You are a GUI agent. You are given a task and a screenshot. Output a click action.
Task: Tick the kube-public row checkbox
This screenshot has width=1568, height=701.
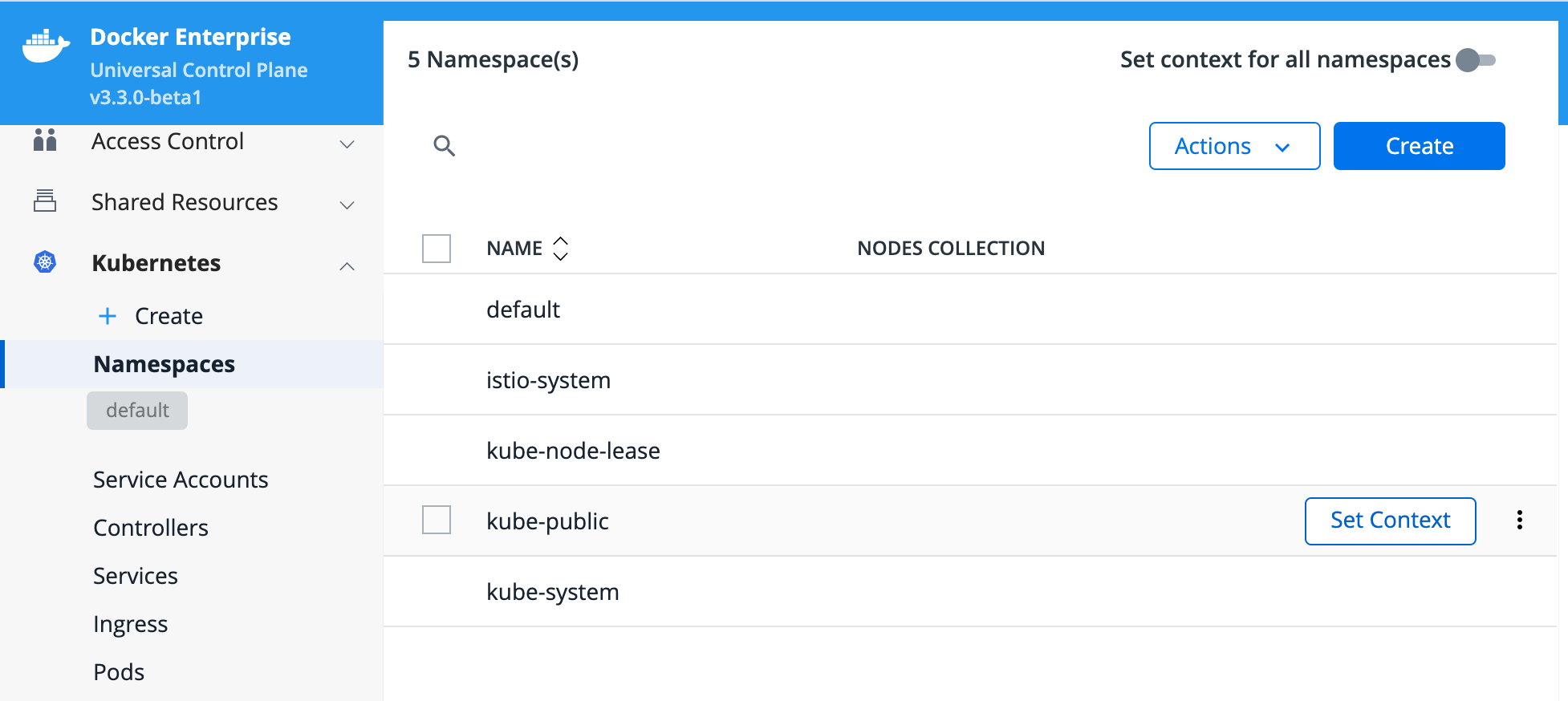pyautogui.click(x=437, y=521)
